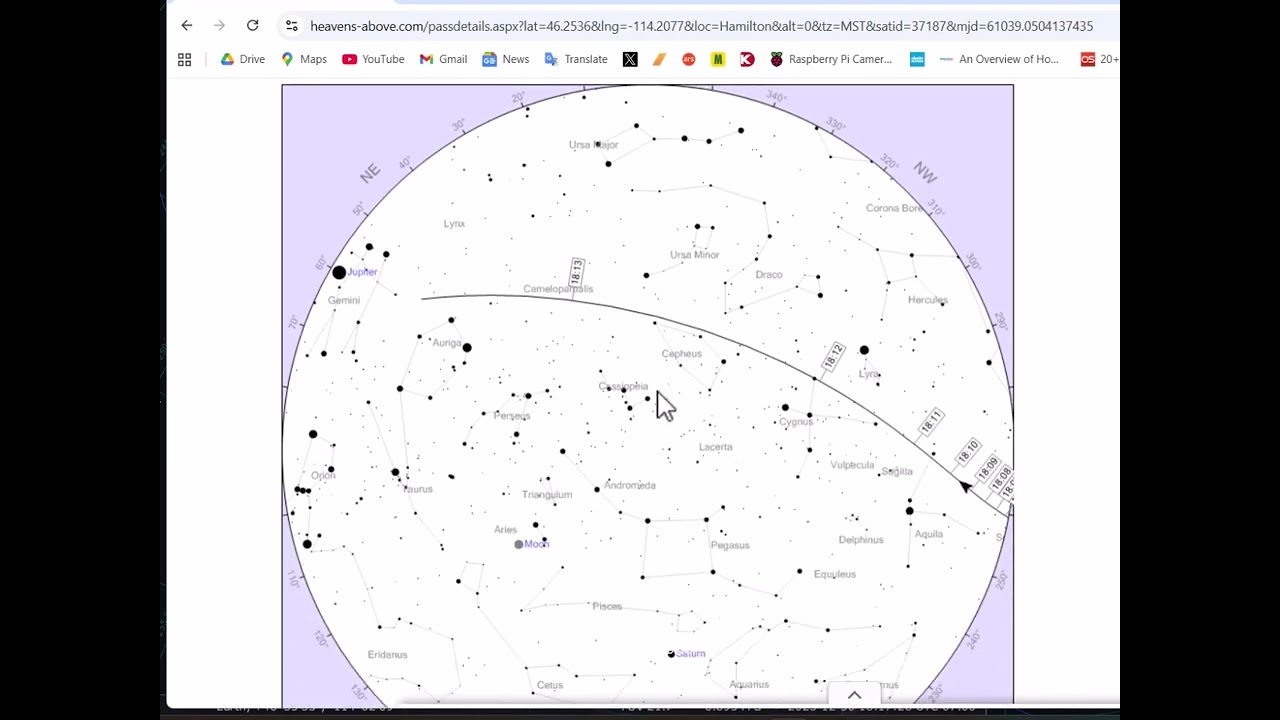Open the Raspberry Pi Camera bookmark
Viewport: 1280px width, 720px height.
point(830,60)
